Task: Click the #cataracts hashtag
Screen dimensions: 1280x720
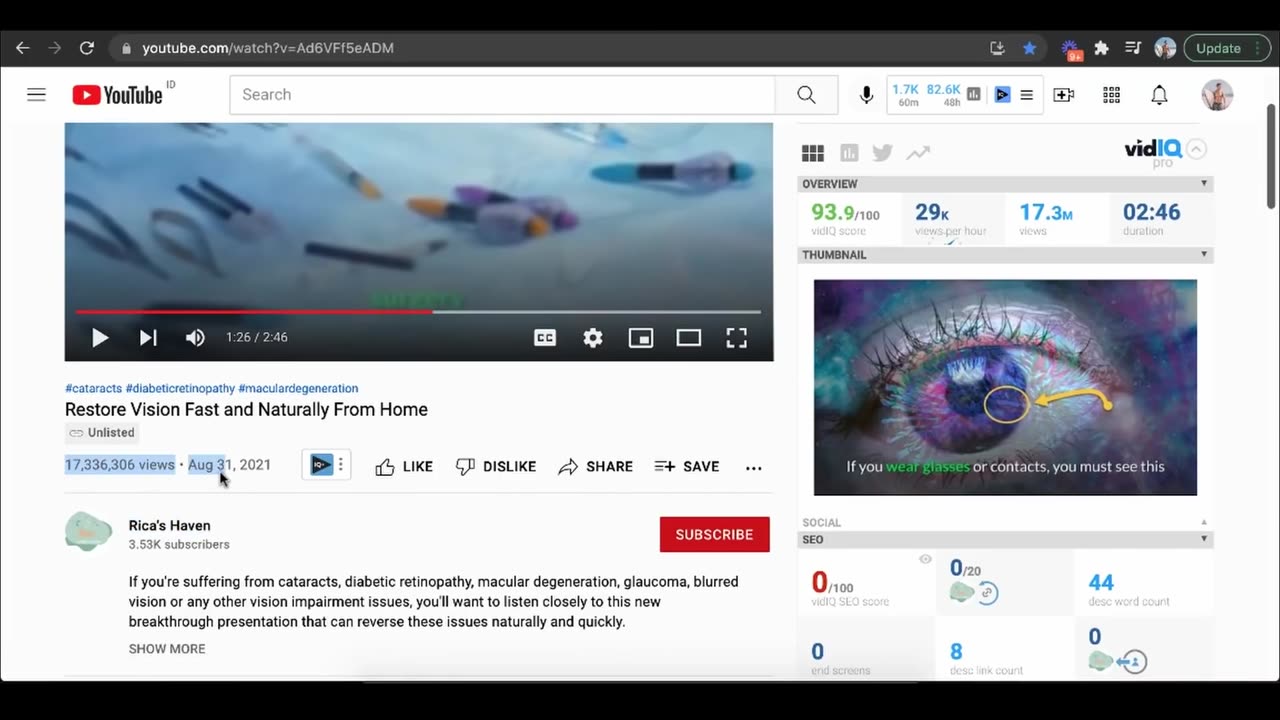Action: pos(93,388)
